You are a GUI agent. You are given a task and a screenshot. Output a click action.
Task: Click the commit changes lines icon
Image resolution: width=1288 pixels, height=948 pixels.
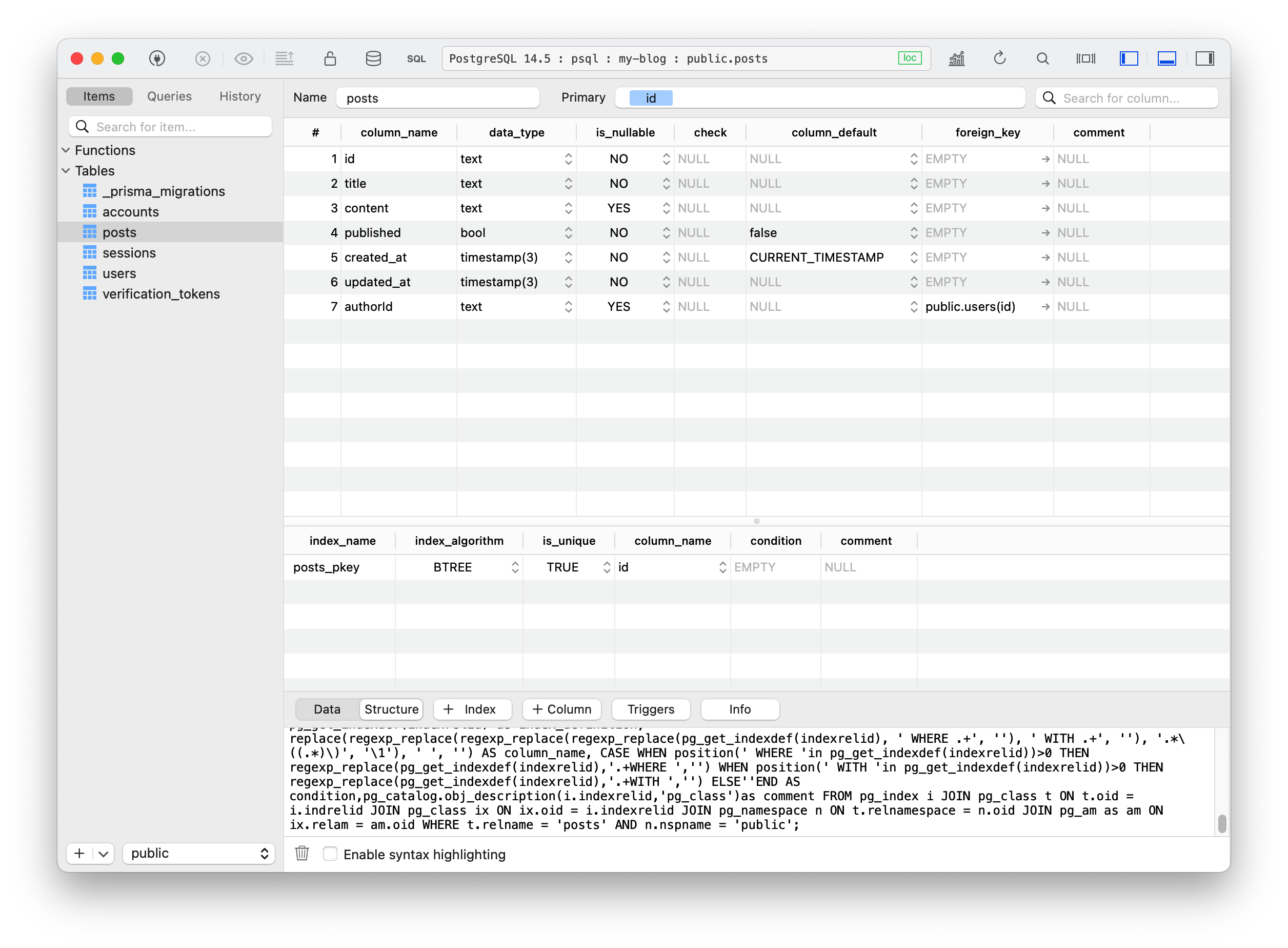tap(285, 58)
